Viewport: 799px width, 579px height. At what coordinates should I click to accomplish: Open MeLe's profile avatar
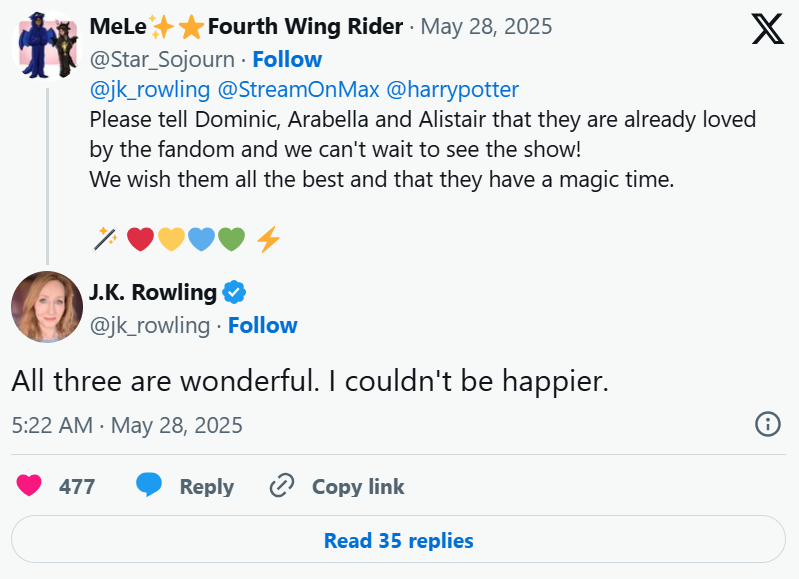(47, 48)
